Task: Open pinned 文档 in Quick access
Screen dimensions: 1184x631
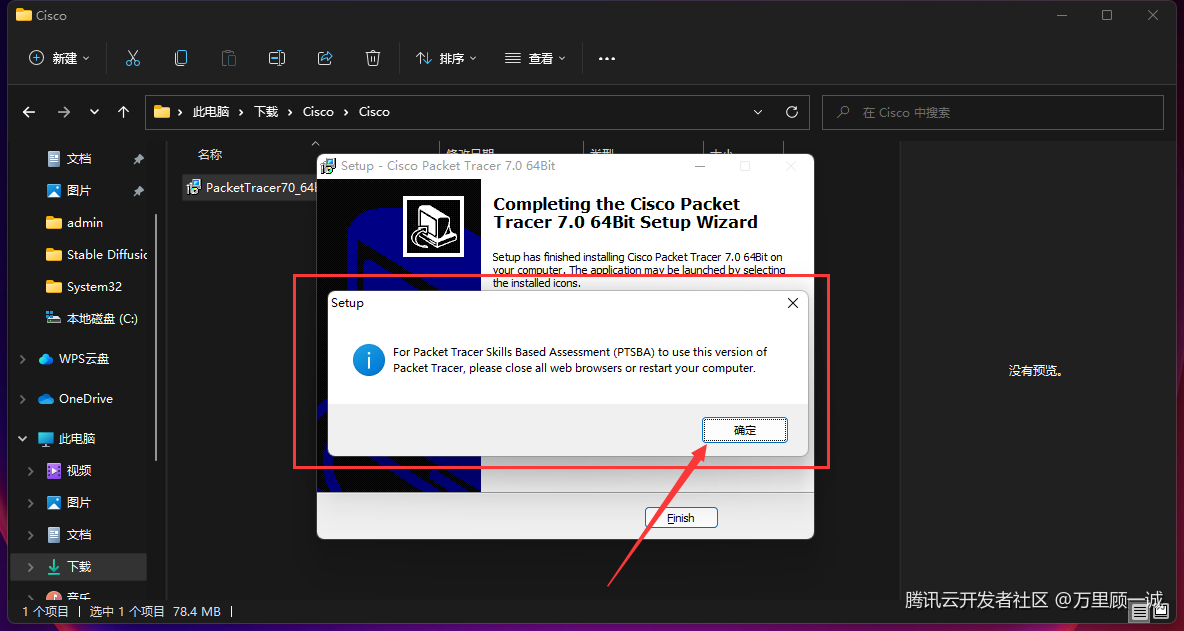Action: pos(79,159)
